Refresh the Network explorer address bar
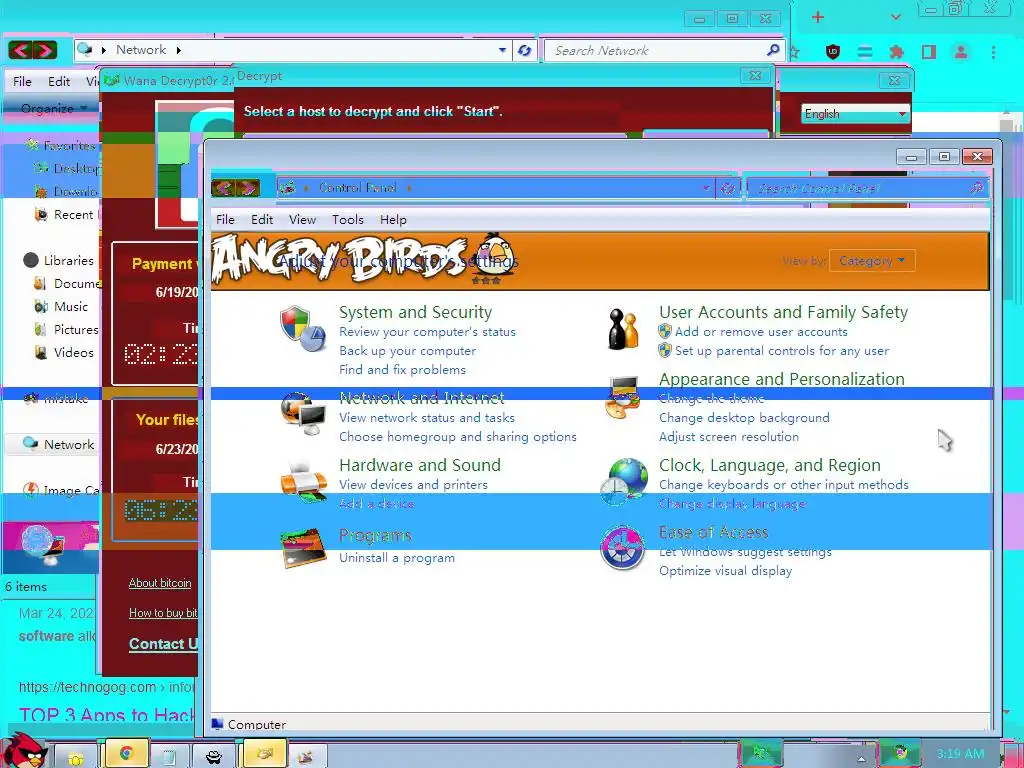 tap(524, 50)
